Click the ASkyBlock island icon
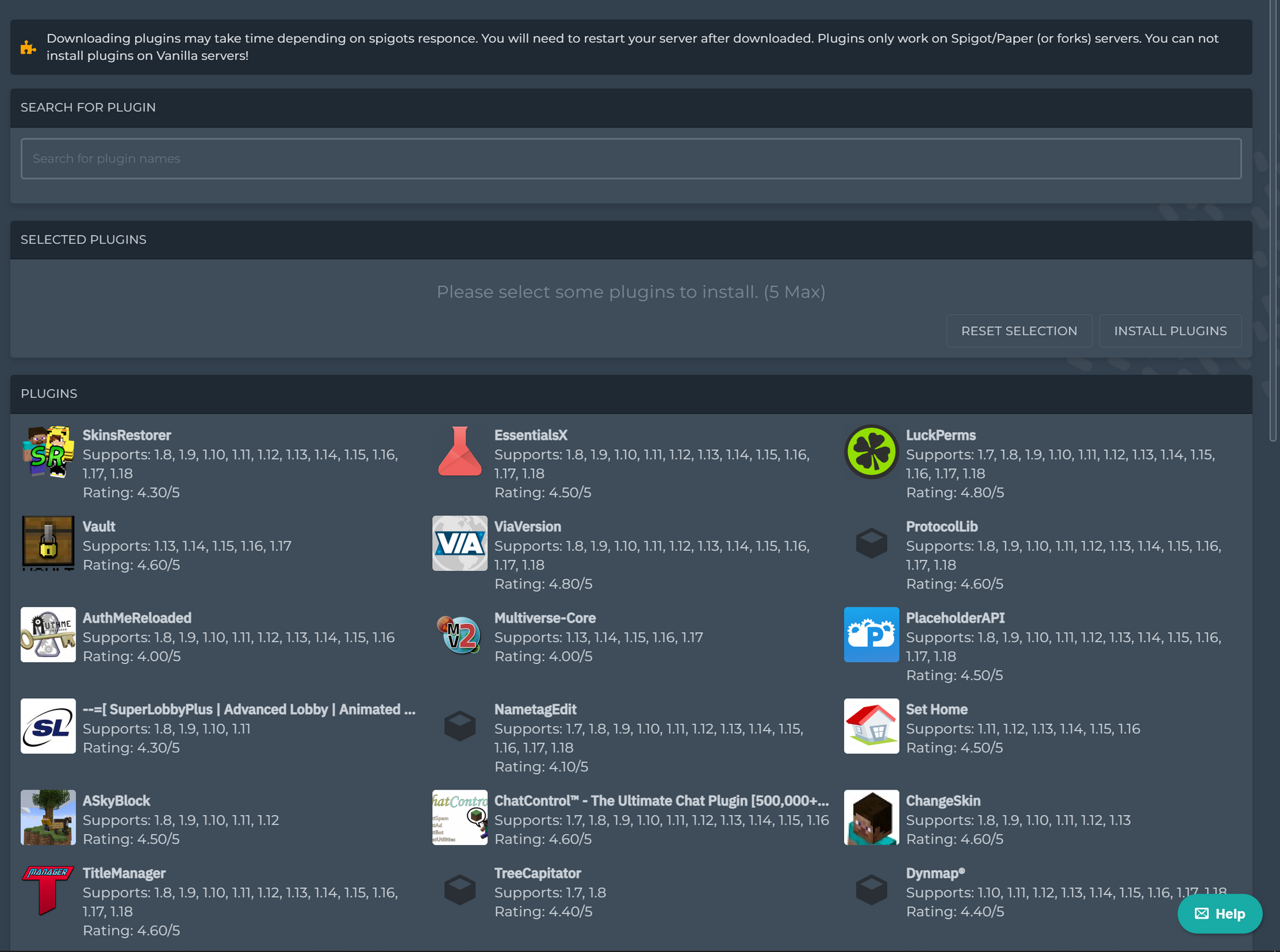Viewport: 1280px width, 952px height. pos(48,818)
